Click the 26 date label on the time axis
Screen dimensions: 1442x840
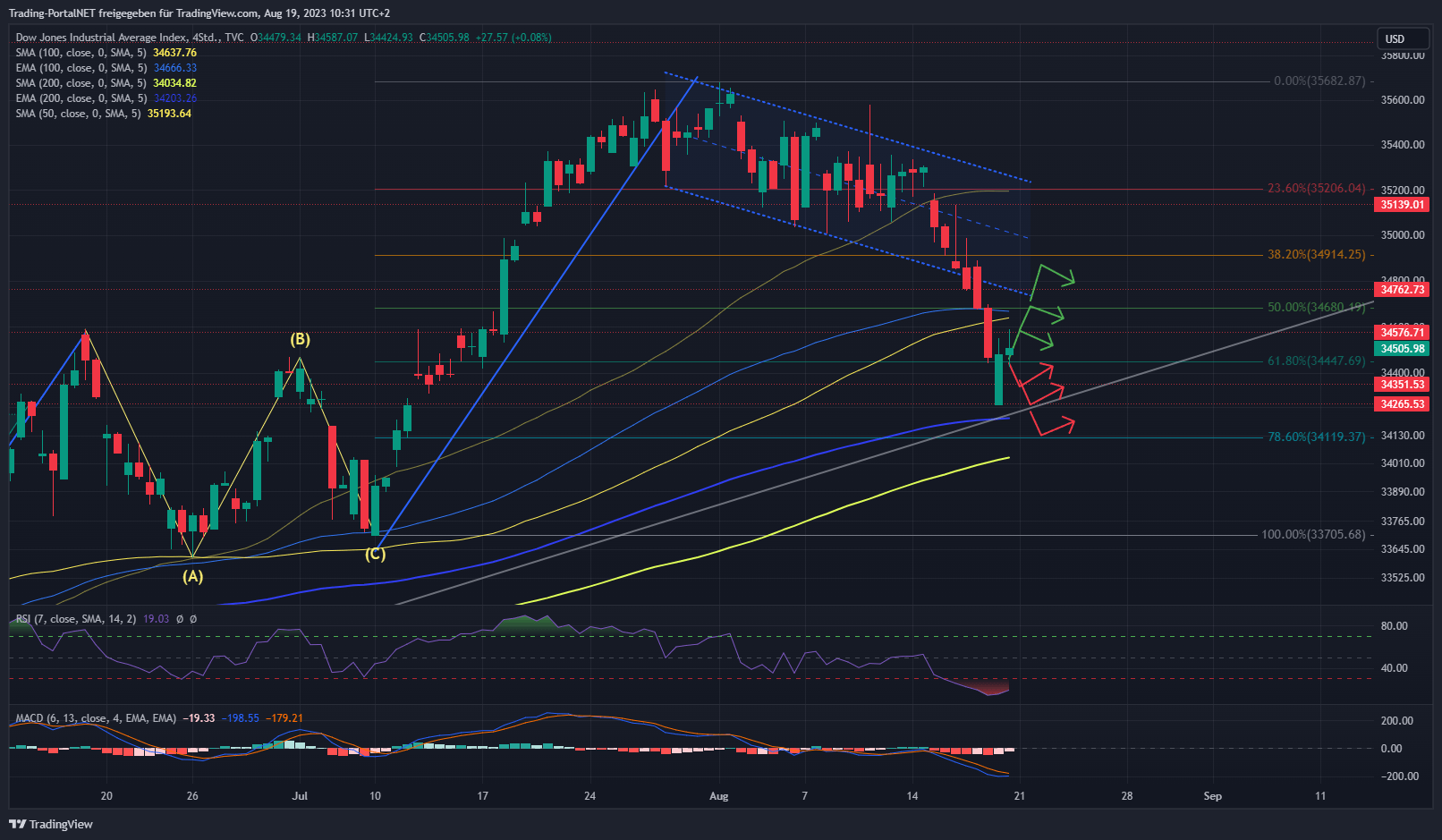[192, 796]
